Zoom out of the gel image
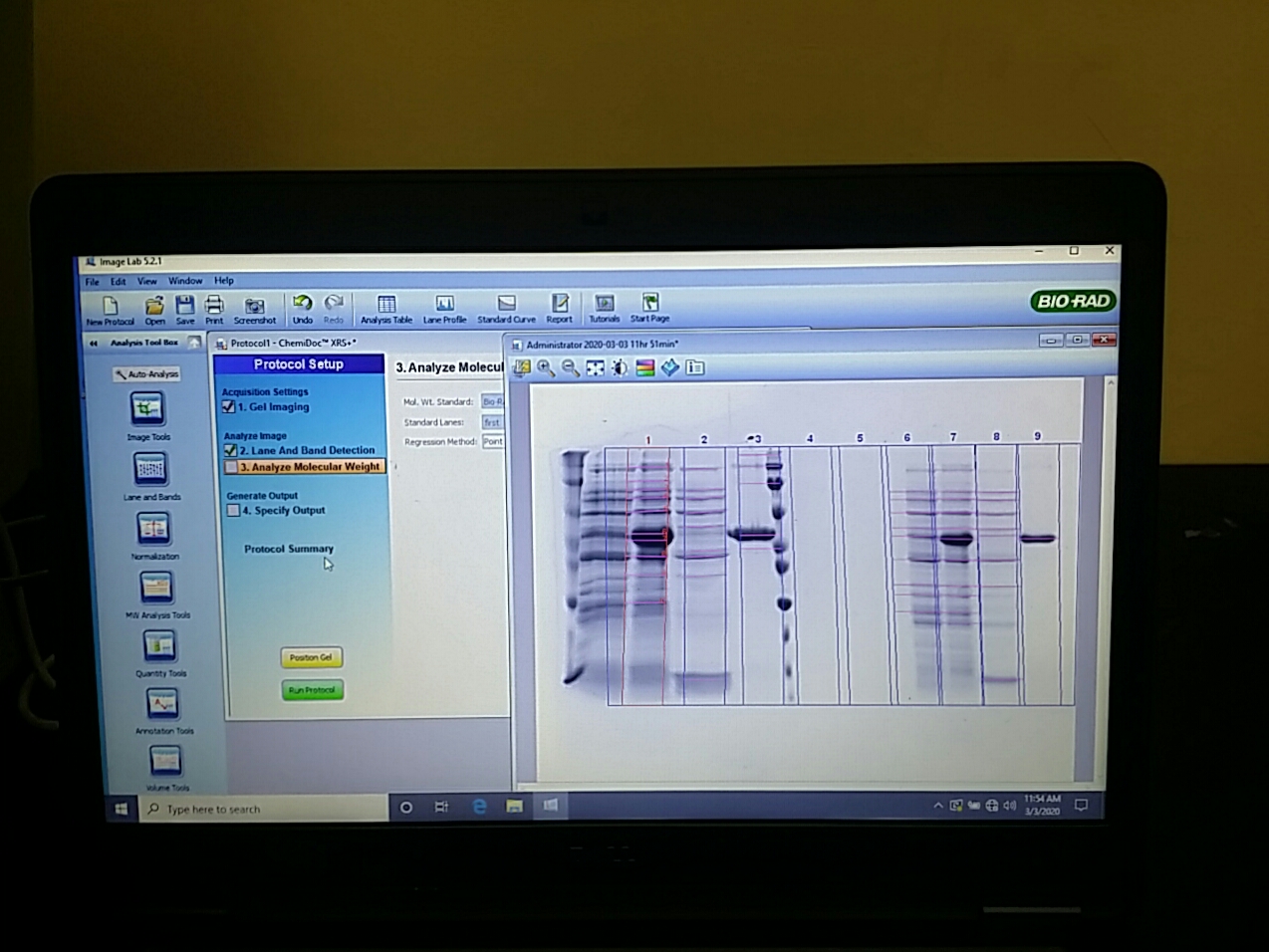The width and height of the screenshot is (1269, 952). click(x=570, y=367)
